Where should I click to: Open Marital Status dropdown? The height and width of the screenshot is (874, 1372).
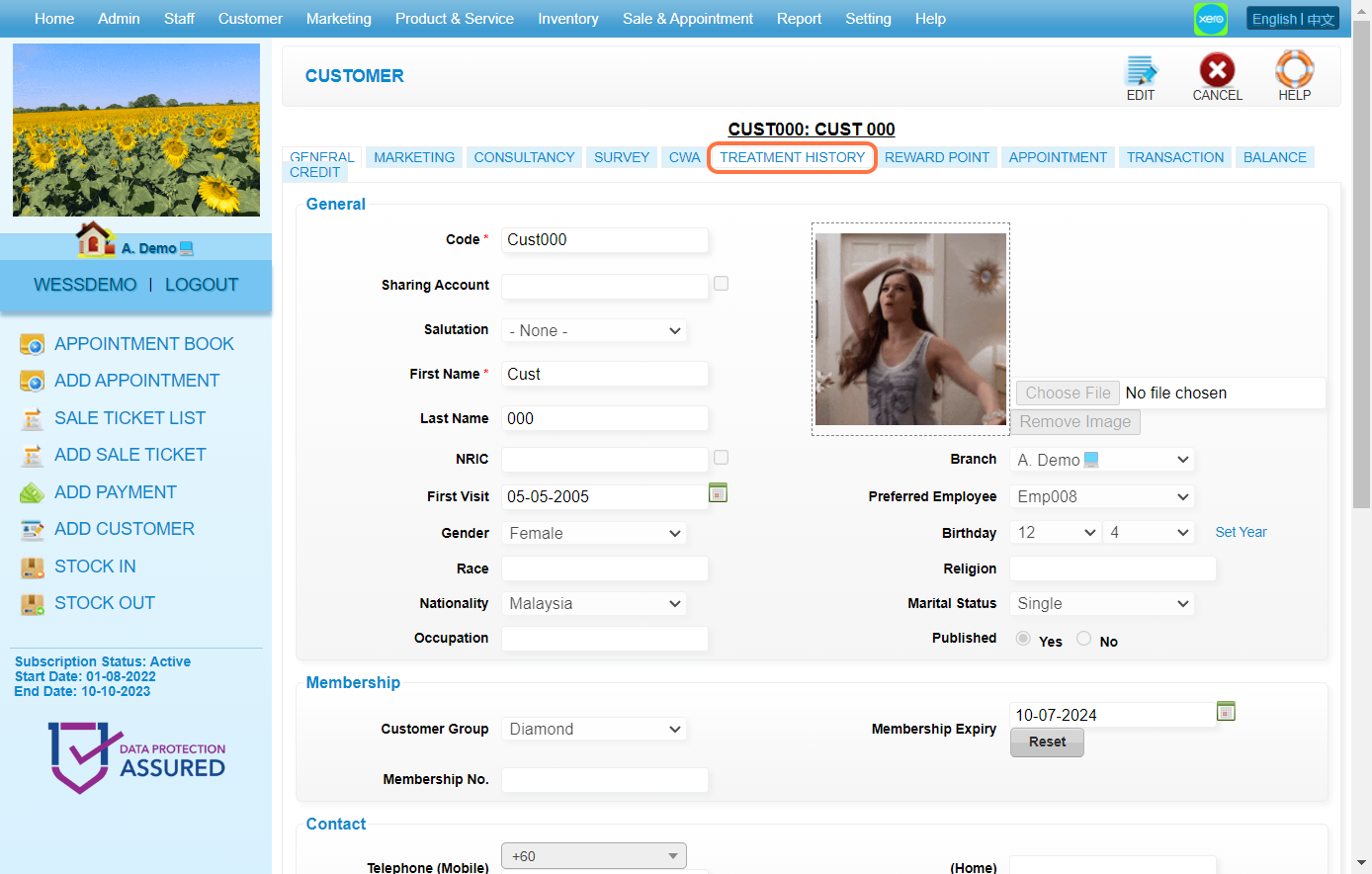[x=1102, y=603]
